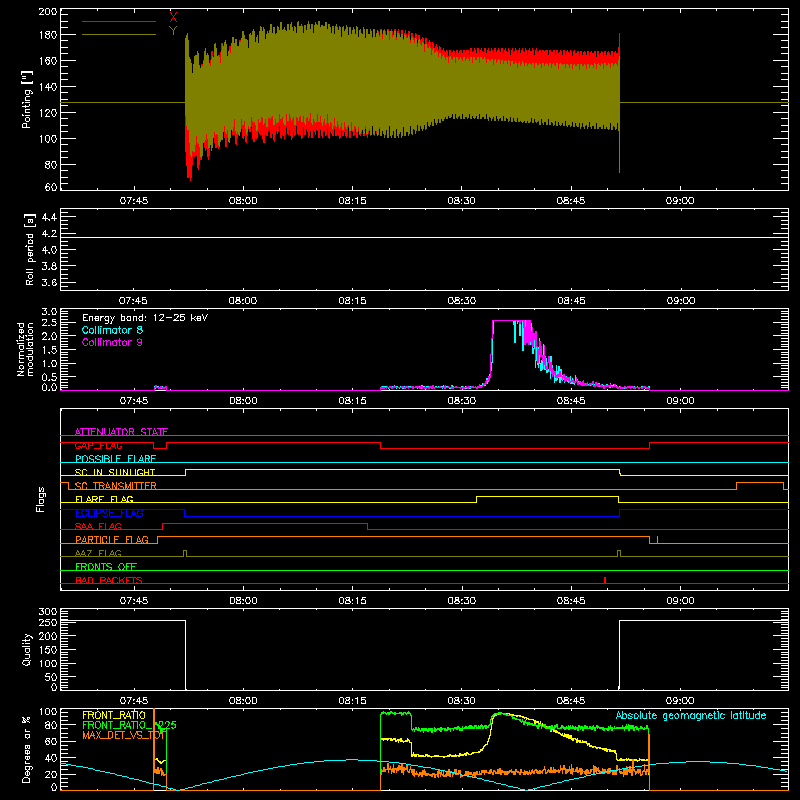Image resolution: width=800 pixels, height=800 pixels.
Task: Click the saturated modulation peak plateau
Action: click(x=511, y=321)
